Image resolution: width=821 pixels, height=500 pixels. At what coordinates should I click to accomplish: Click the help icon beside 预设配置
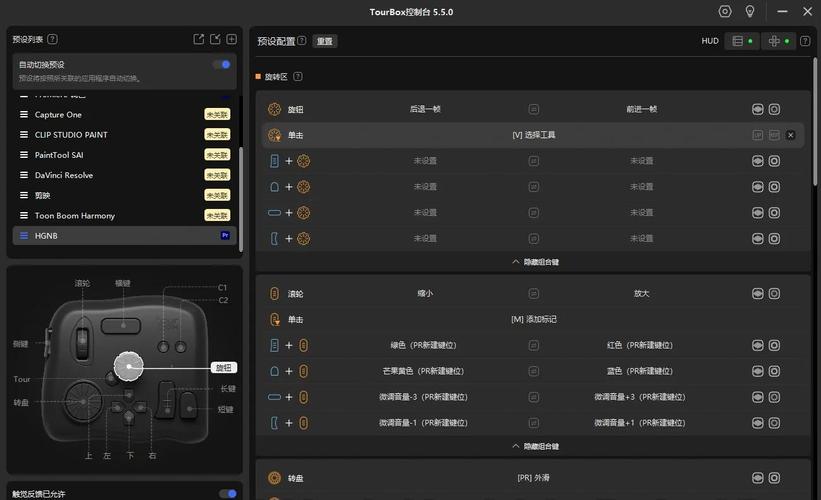(x=302, y=41)
